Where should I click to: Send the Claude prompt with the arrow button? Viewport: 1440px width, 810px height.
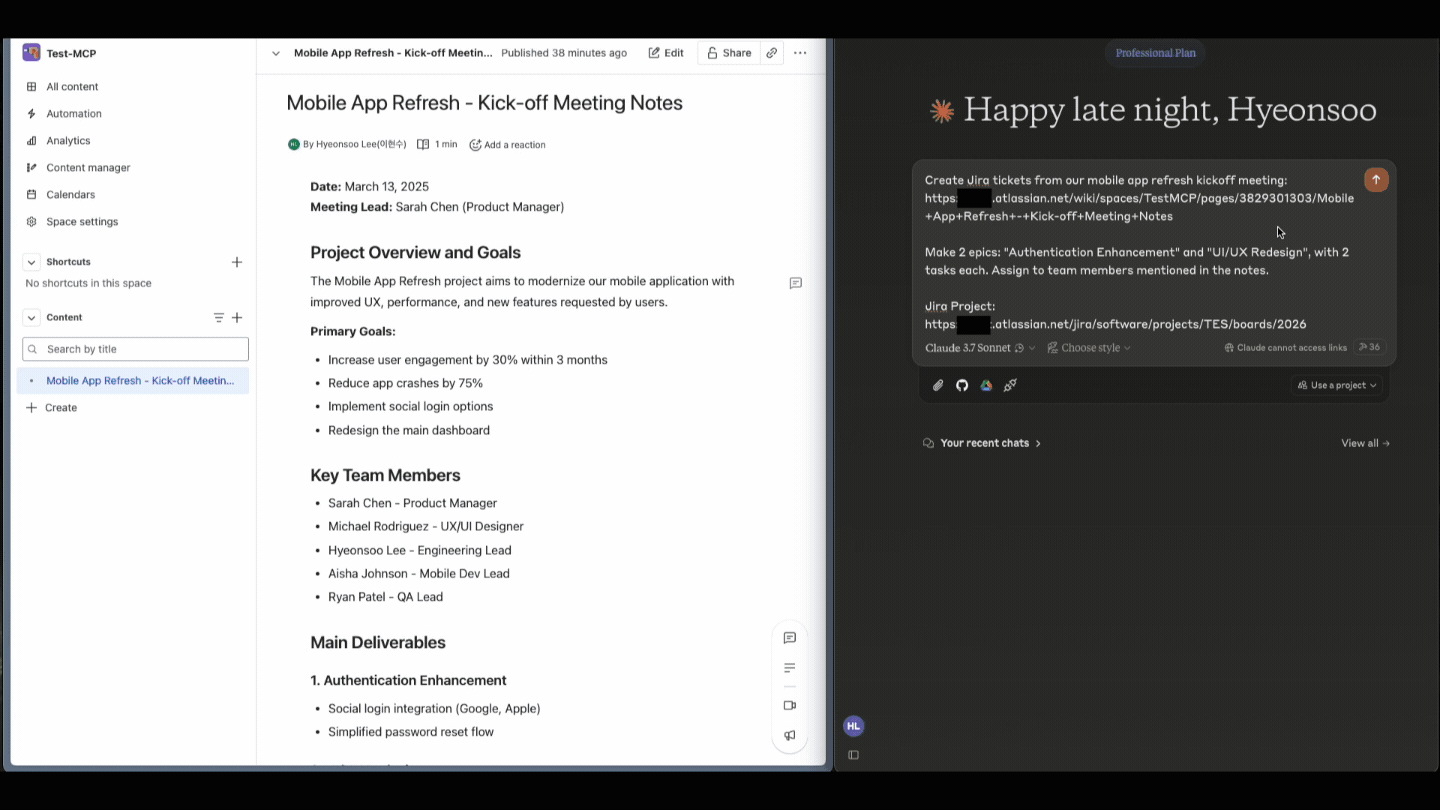(x=1376, y=180)
